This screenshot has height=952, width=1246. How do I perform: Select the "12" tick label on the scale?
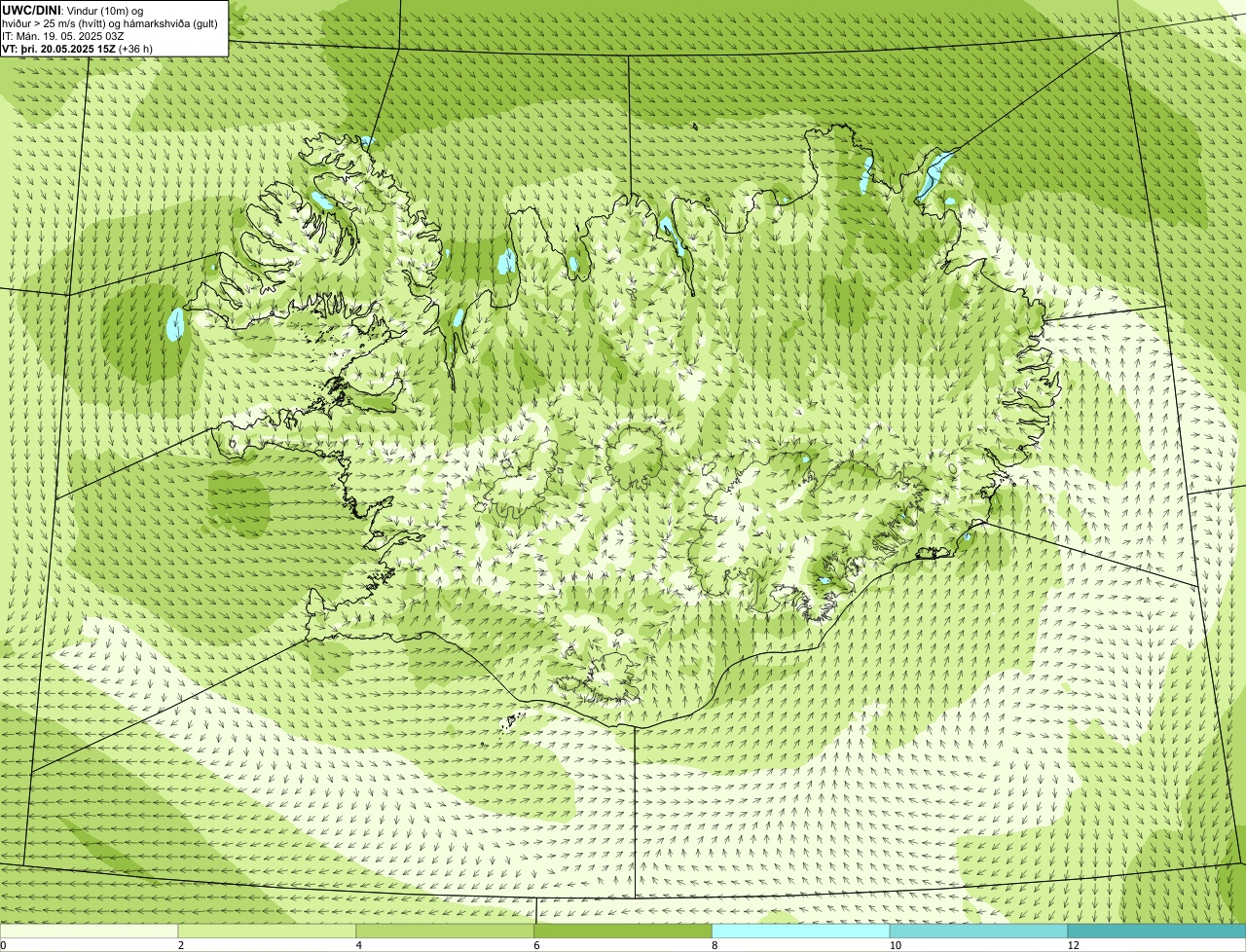(x=1073, y=945)
